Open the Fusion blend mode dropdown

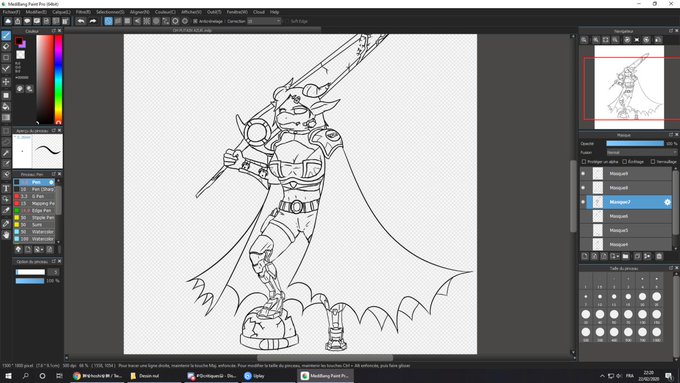(x=641, y=153)
